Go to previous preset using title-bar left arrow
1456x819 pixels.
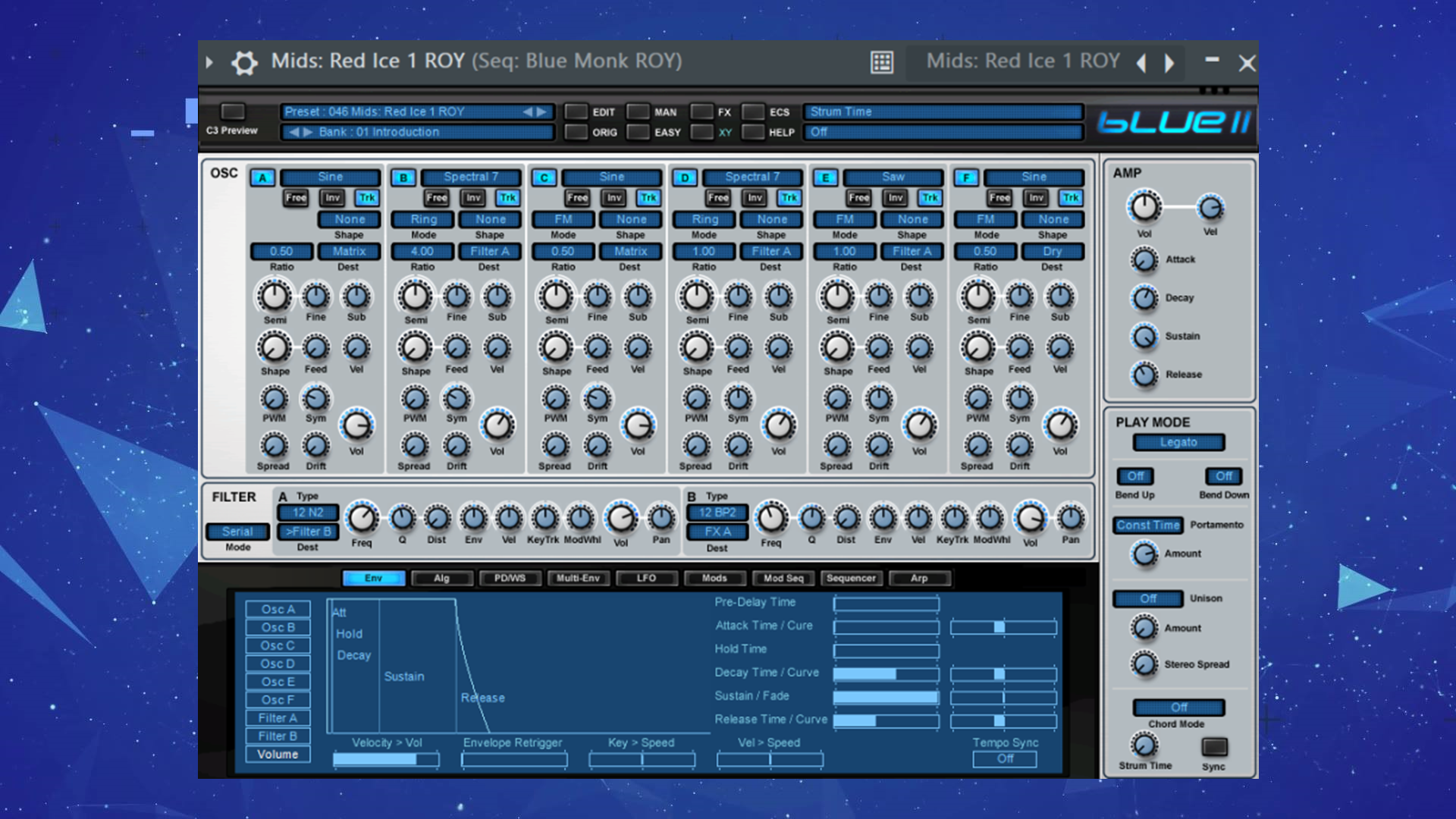[1141, 63]
